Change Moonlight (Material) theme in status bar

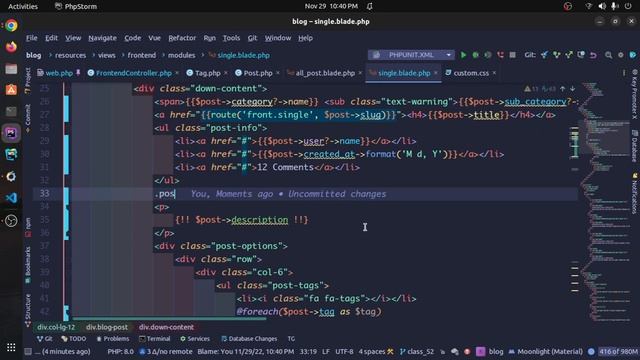546,351
